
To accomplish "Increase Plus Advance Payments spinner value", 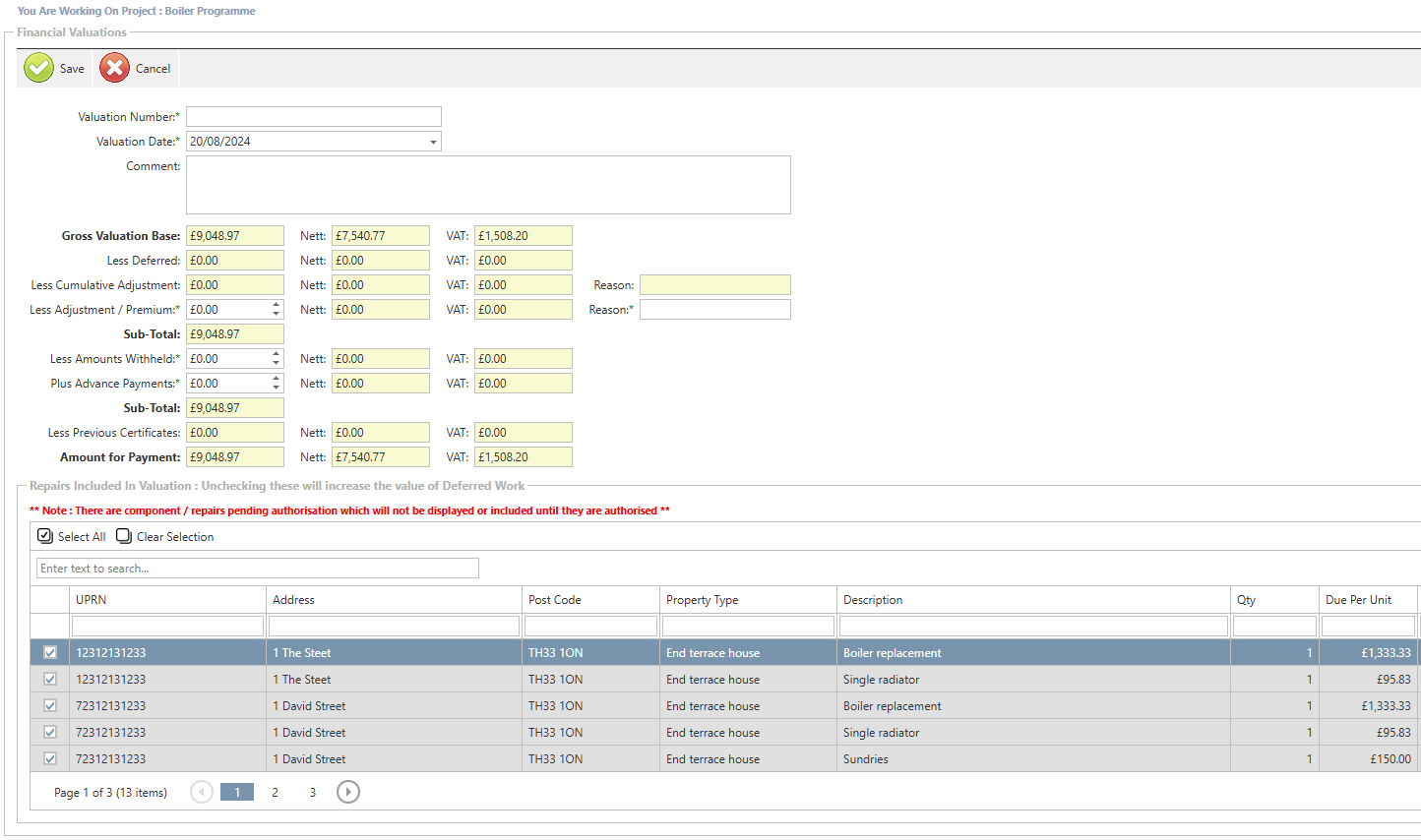I will [277, 379].
